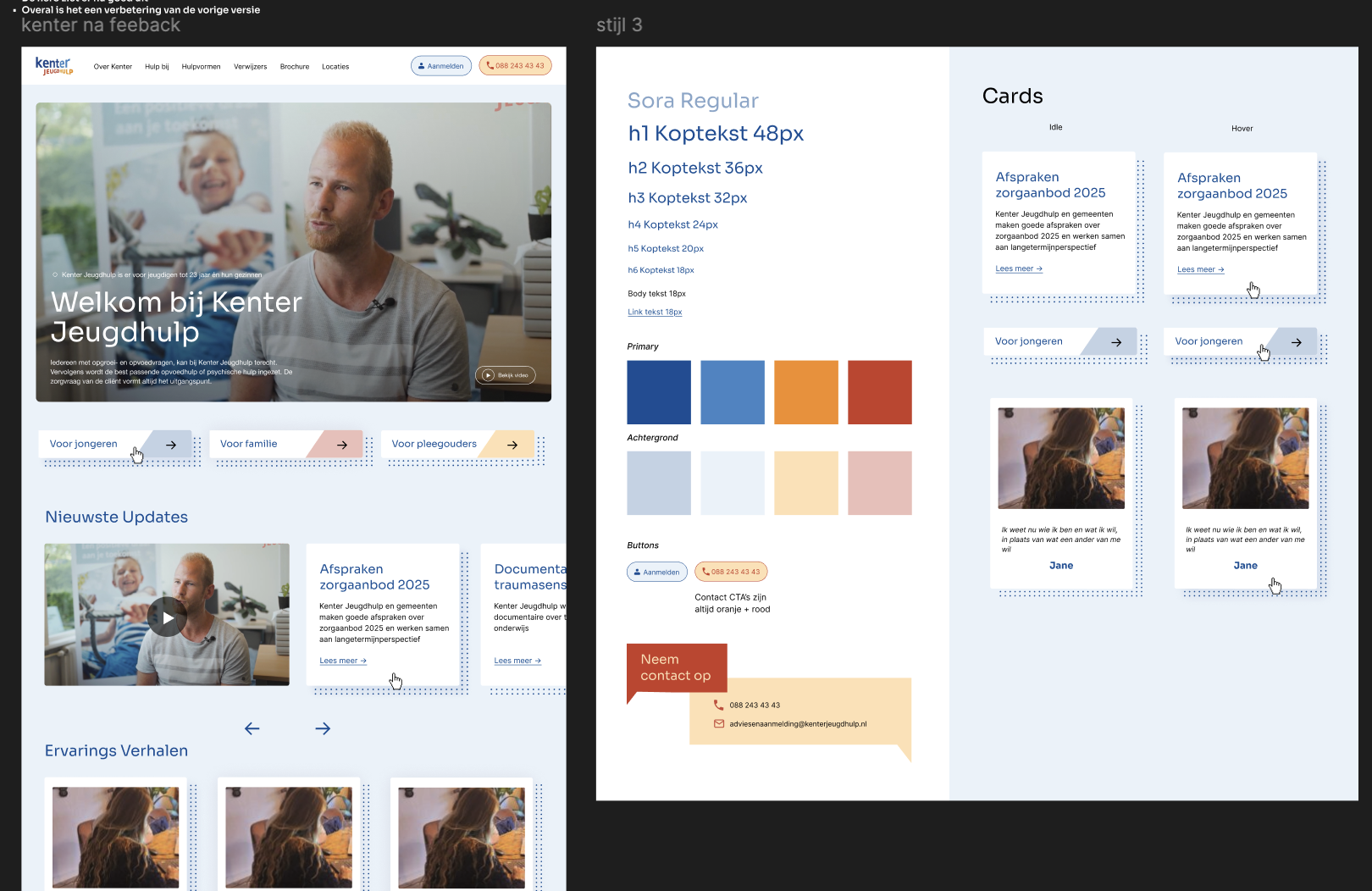Select the grey-blue Achtergrond swatch
This screenshot has width=1372, height=891.
click(659, 483)
